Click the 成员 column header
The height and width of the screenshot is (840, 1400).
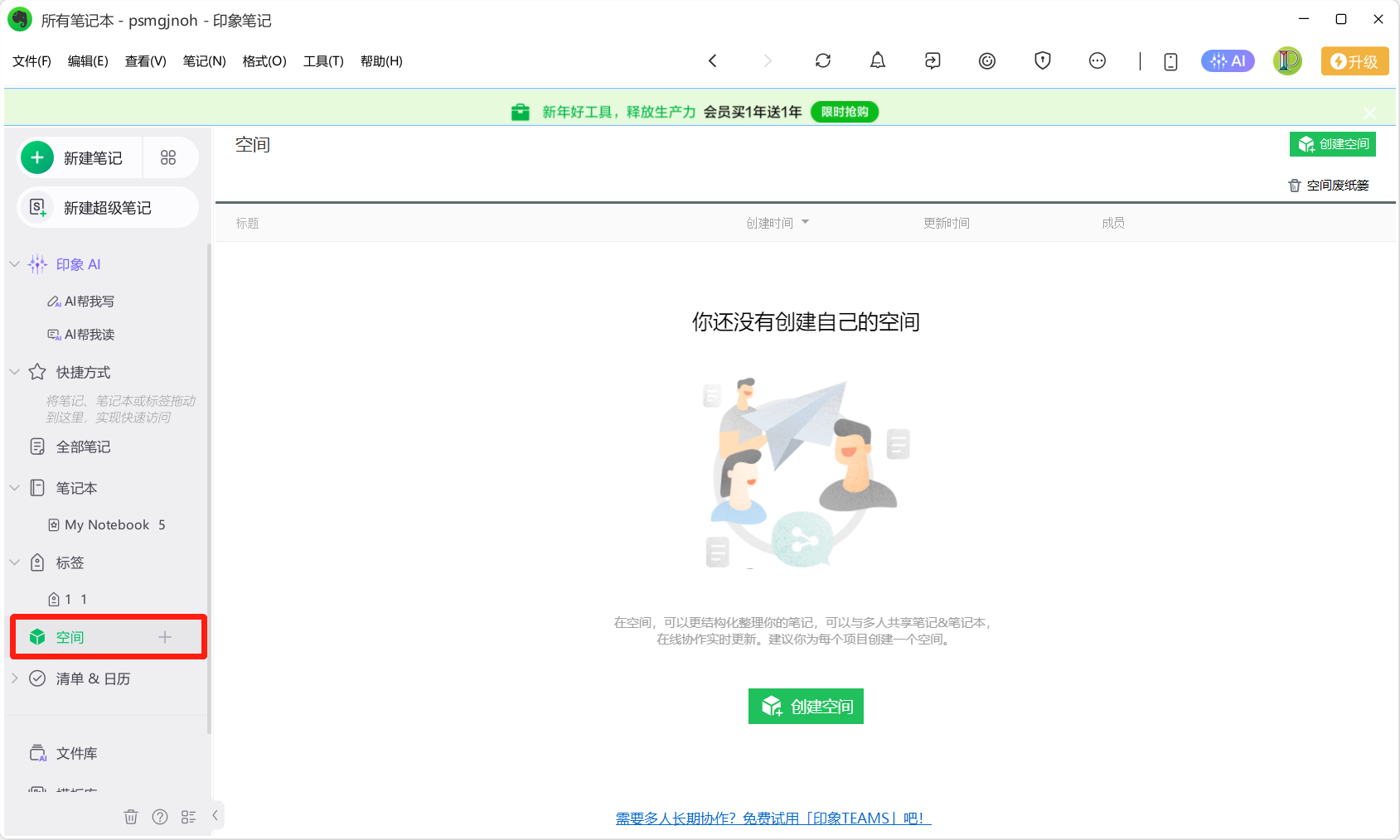(1113, 223)
